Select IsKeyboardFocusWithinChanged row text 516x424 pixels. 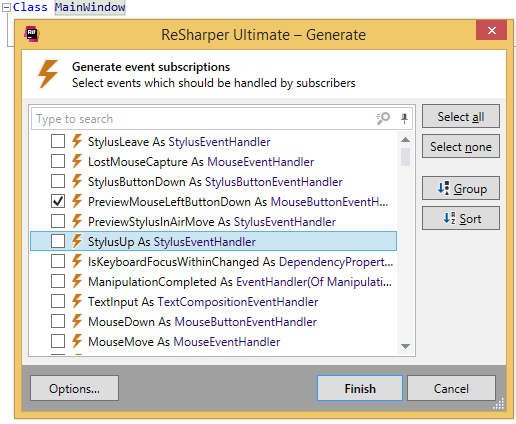240,262
